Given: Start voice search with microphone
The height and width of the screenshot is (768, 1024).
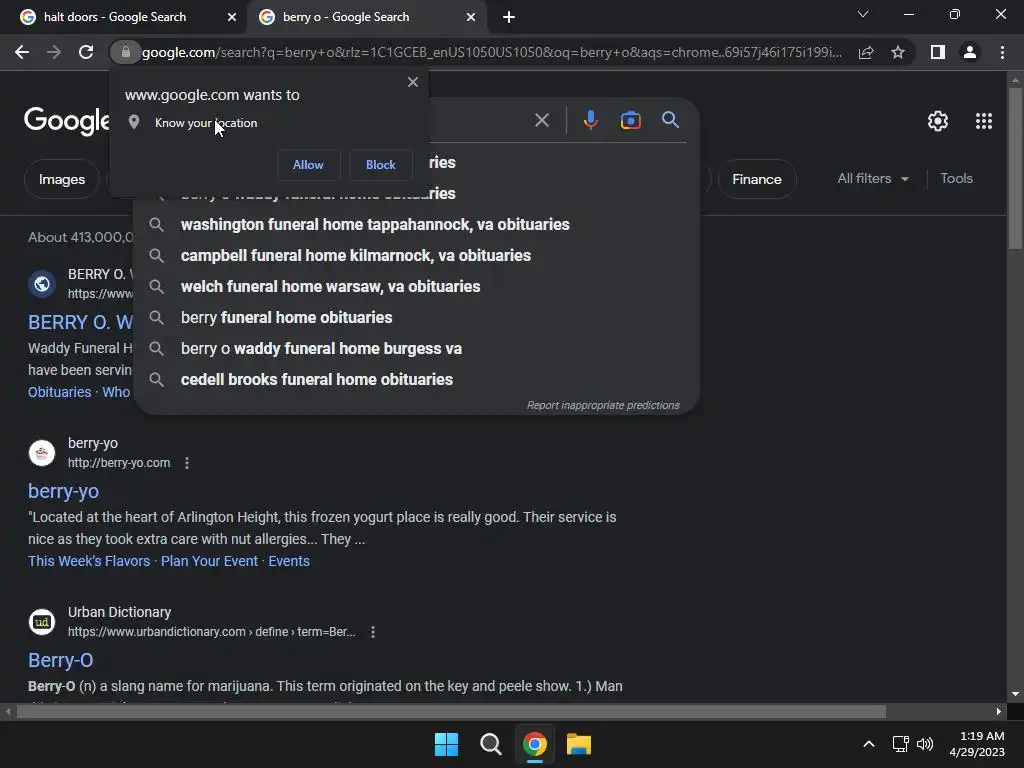Looking at the screenshot, I should pos(590,120).
